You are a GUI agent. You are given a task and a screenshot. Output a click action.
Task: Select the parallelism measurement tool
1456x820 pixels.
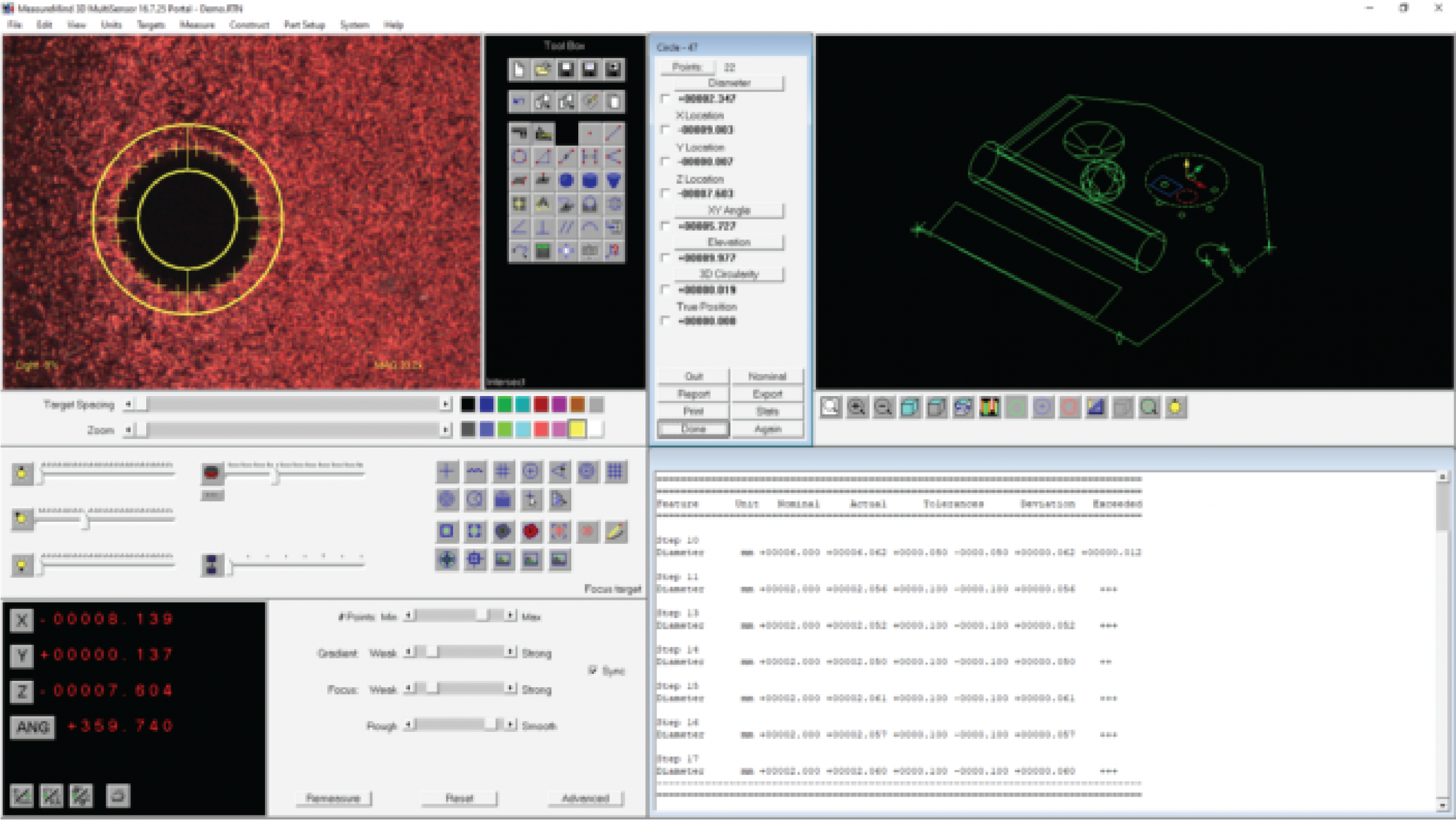pos(567,227)
